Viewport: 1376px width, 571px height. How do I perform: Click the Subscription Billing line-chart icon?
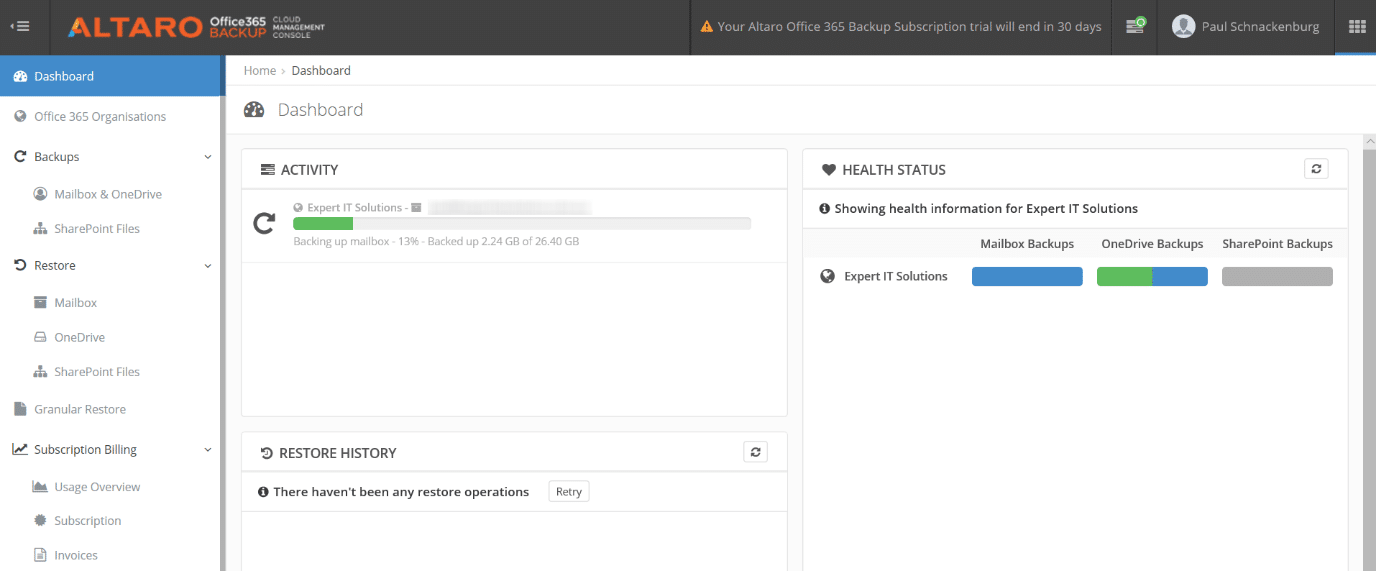(x=20, y=450)
